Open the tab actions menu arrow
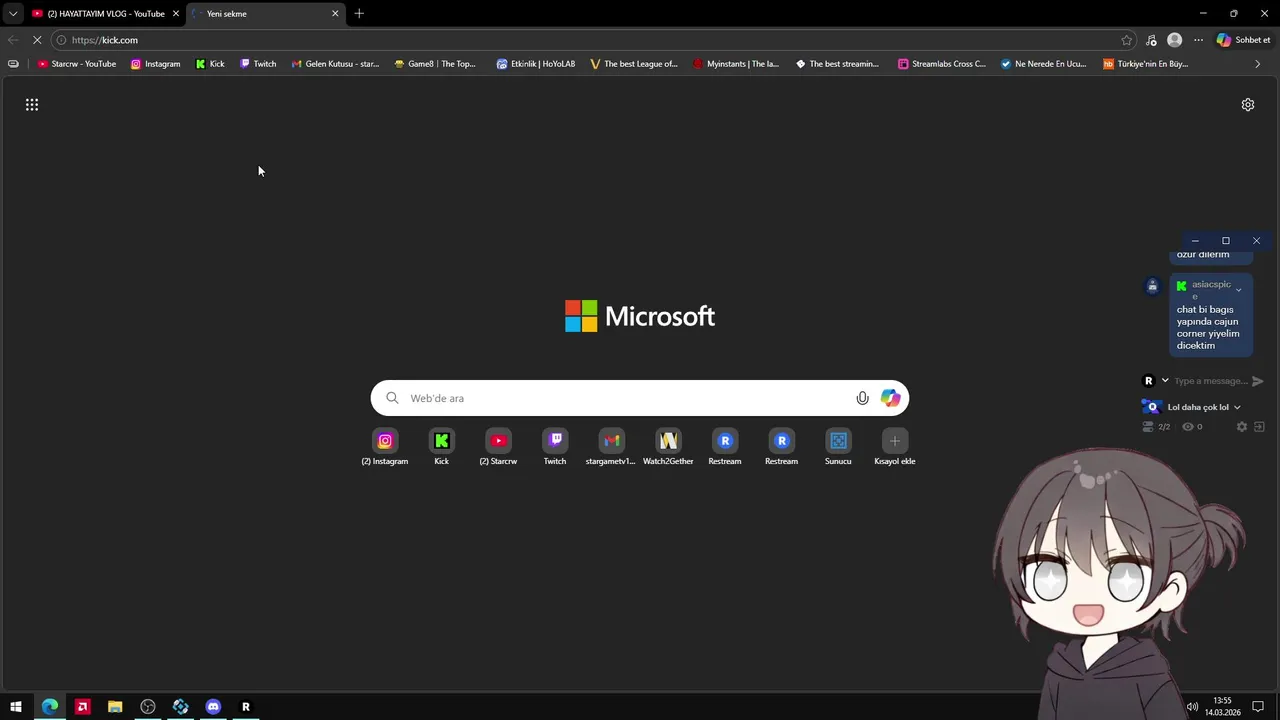The height and width of the screenshot is (720, 1280). [x=13, y=14]
